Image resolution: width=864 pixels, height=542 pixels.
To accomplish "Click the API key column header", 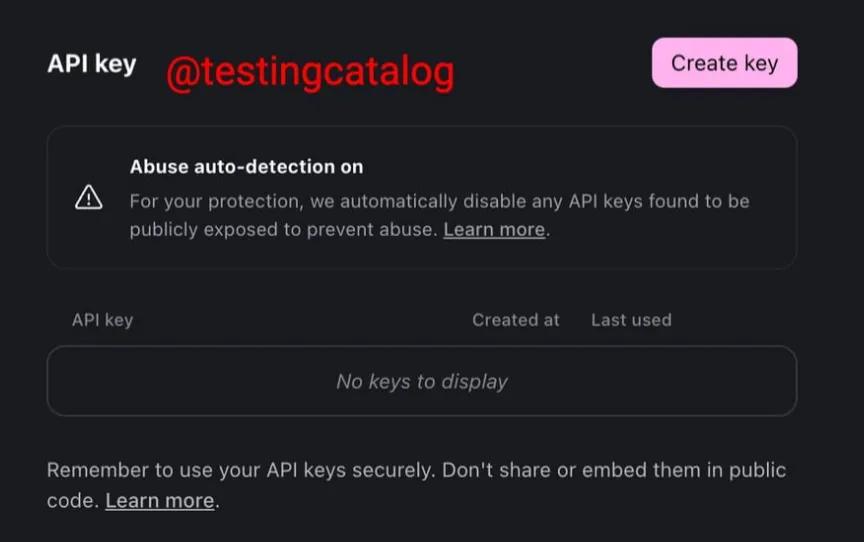I will (102, 320).
